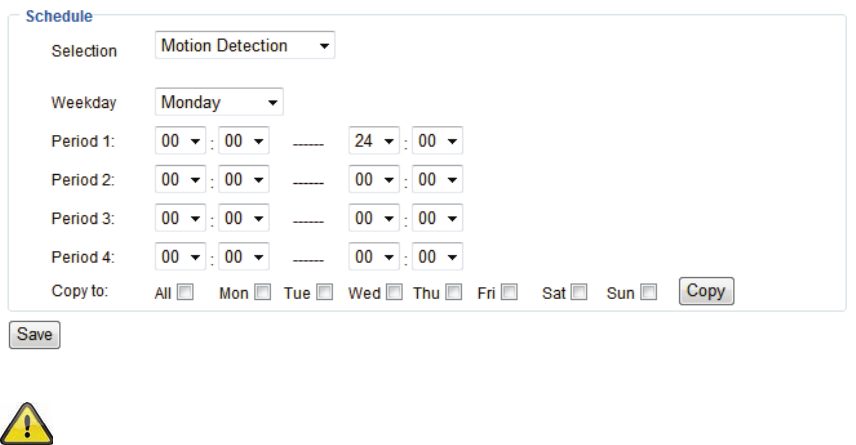Check the All copy-to checkbox

pyautogui.click(x=186, y=292)
